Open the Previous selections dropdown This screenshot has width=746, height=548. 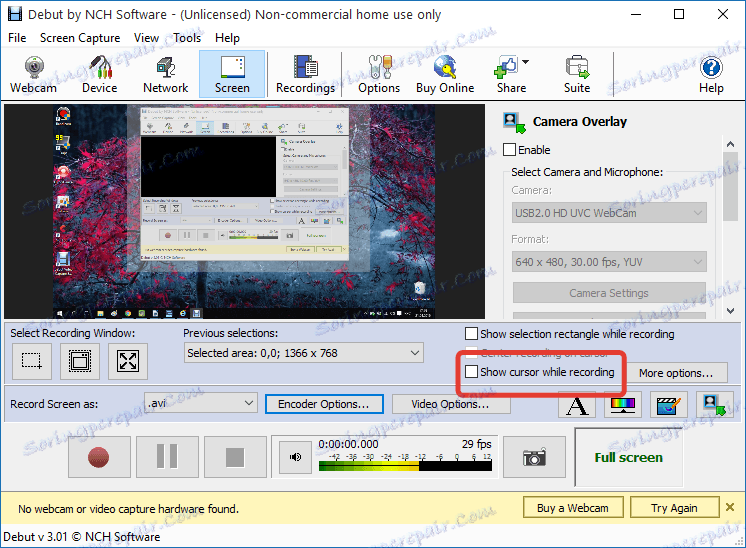tap(304, 353)
